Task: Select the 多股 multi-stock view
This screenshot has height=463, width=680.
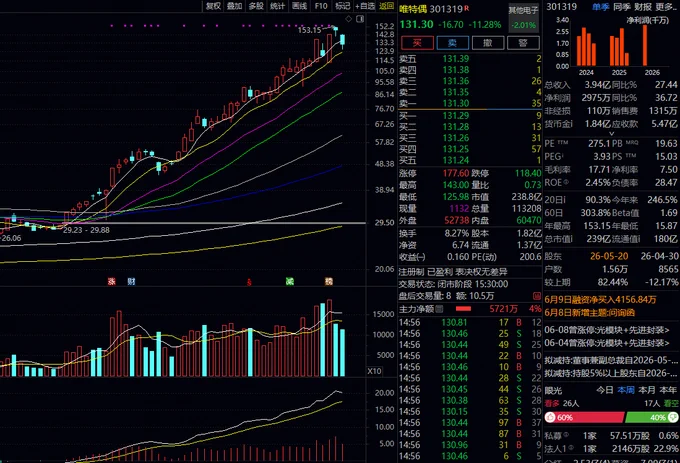Action: (256, 6)
